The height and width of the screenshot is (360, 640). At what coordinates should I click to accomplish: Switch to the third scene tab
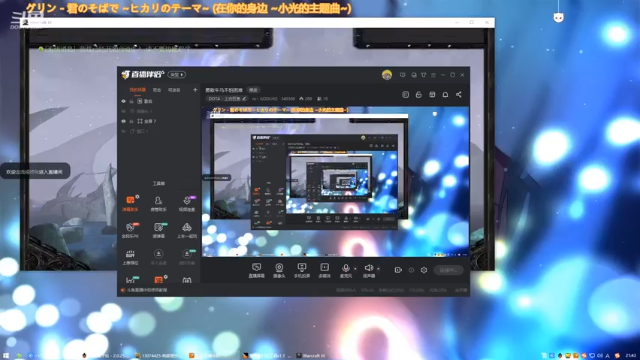[174, 90]
